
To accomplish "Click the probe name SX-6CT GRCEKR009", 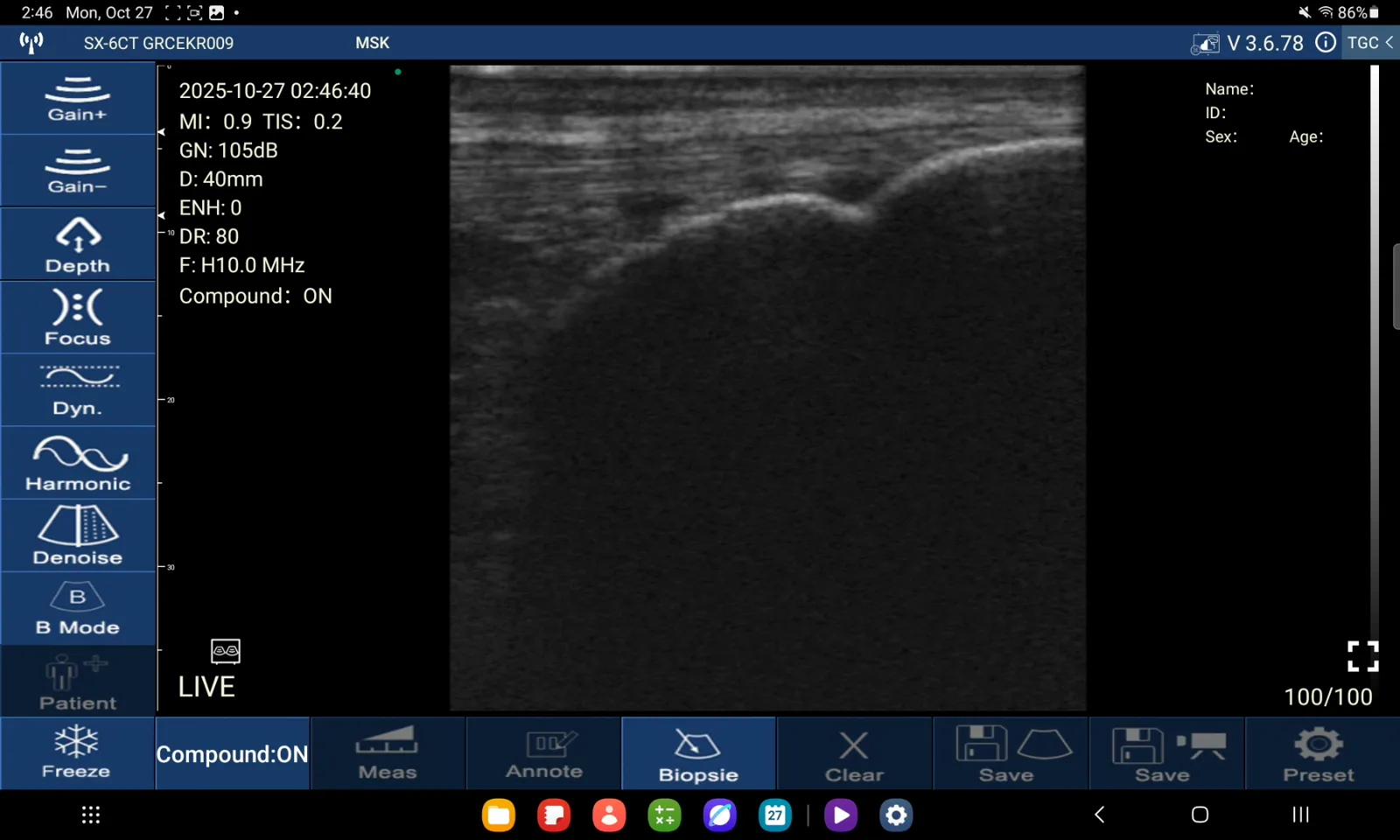I will 158,43.
